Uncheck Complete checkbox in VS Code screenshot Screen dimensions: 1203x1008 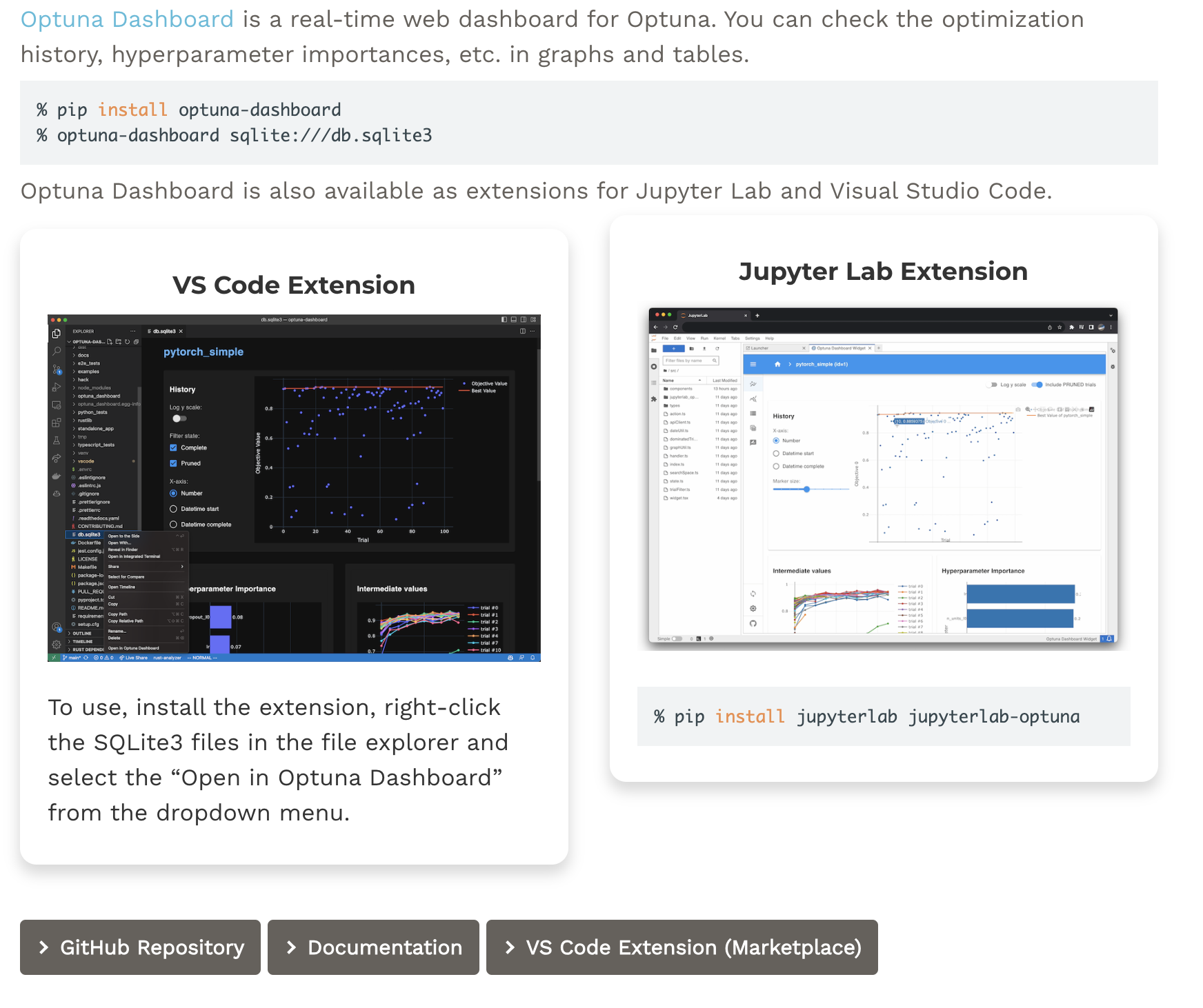(173, 447)
